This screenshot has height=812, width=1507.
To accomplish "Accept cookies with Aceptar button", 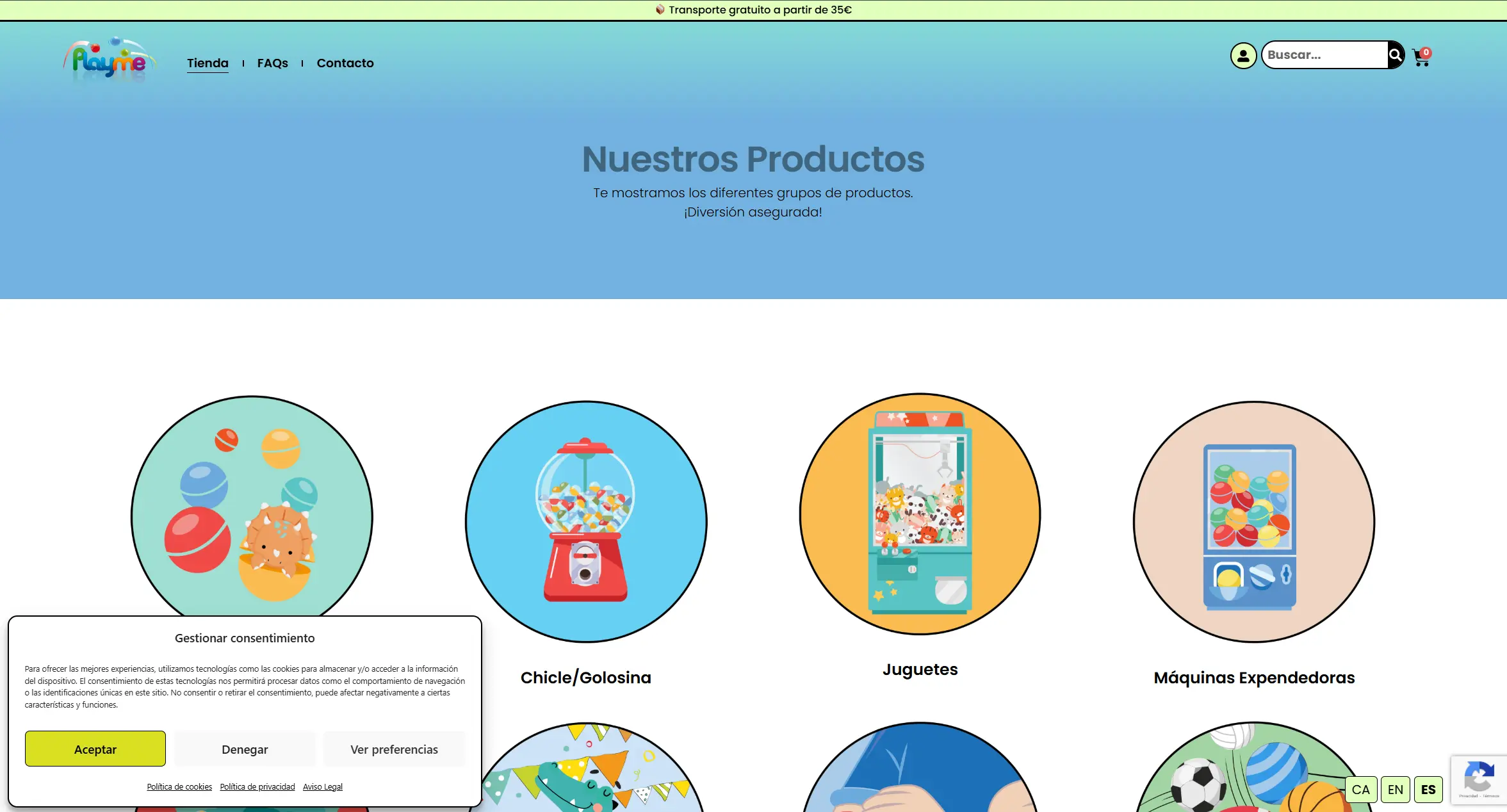I will coord(95,749).
